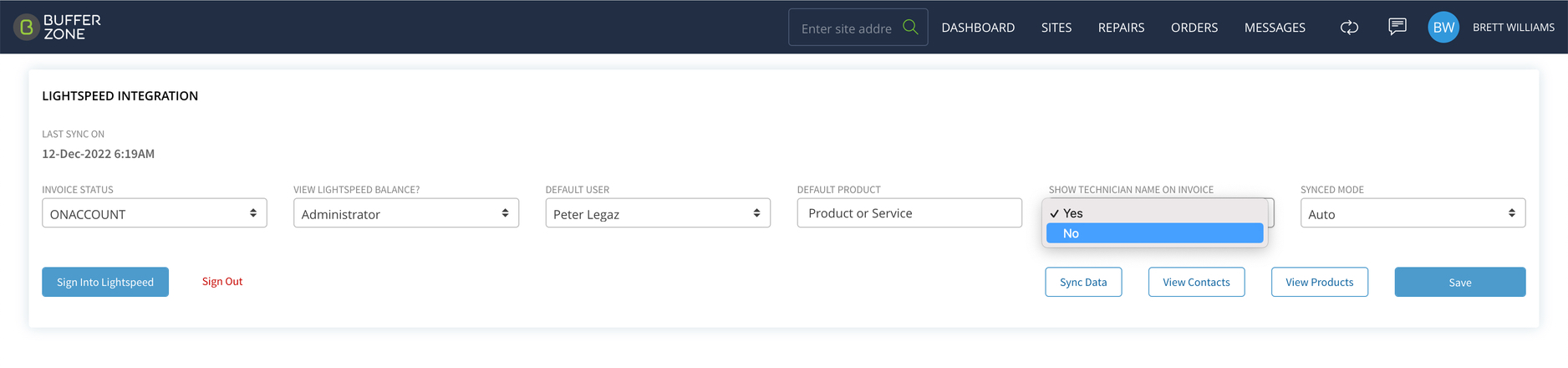Click the sync refresh arrows icon
Image resolution: width=1568 pixels, height=368 pixels.
[x=1349, y=28]
